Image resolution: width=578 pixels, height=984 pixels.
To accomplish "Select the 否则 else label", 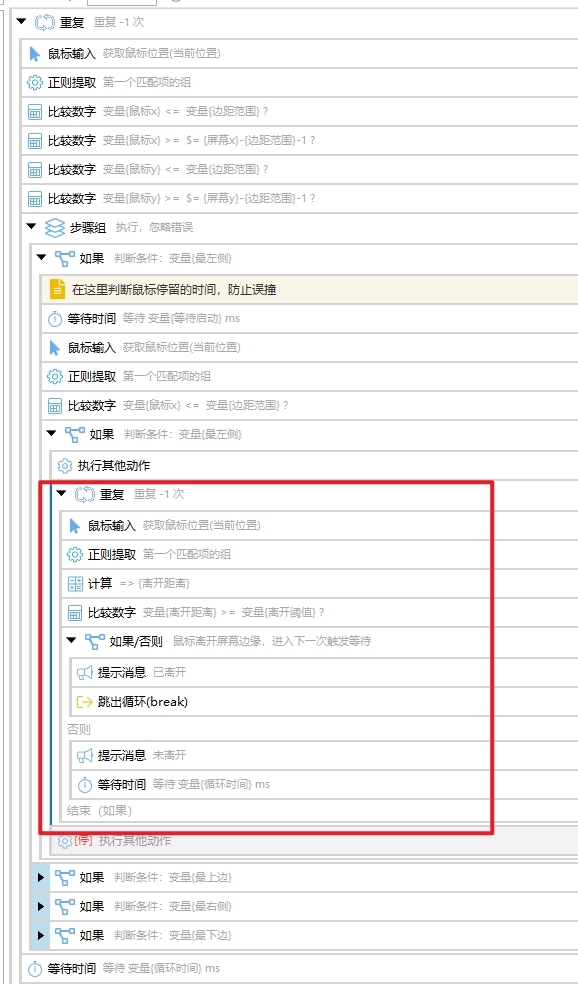I will (x=78, y=729).
